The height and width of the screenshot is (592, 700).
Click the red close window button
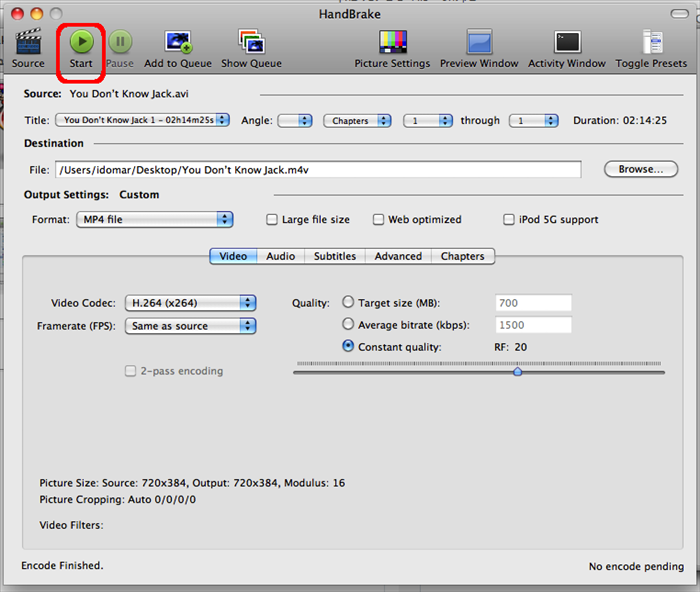(x=17, y=14)
